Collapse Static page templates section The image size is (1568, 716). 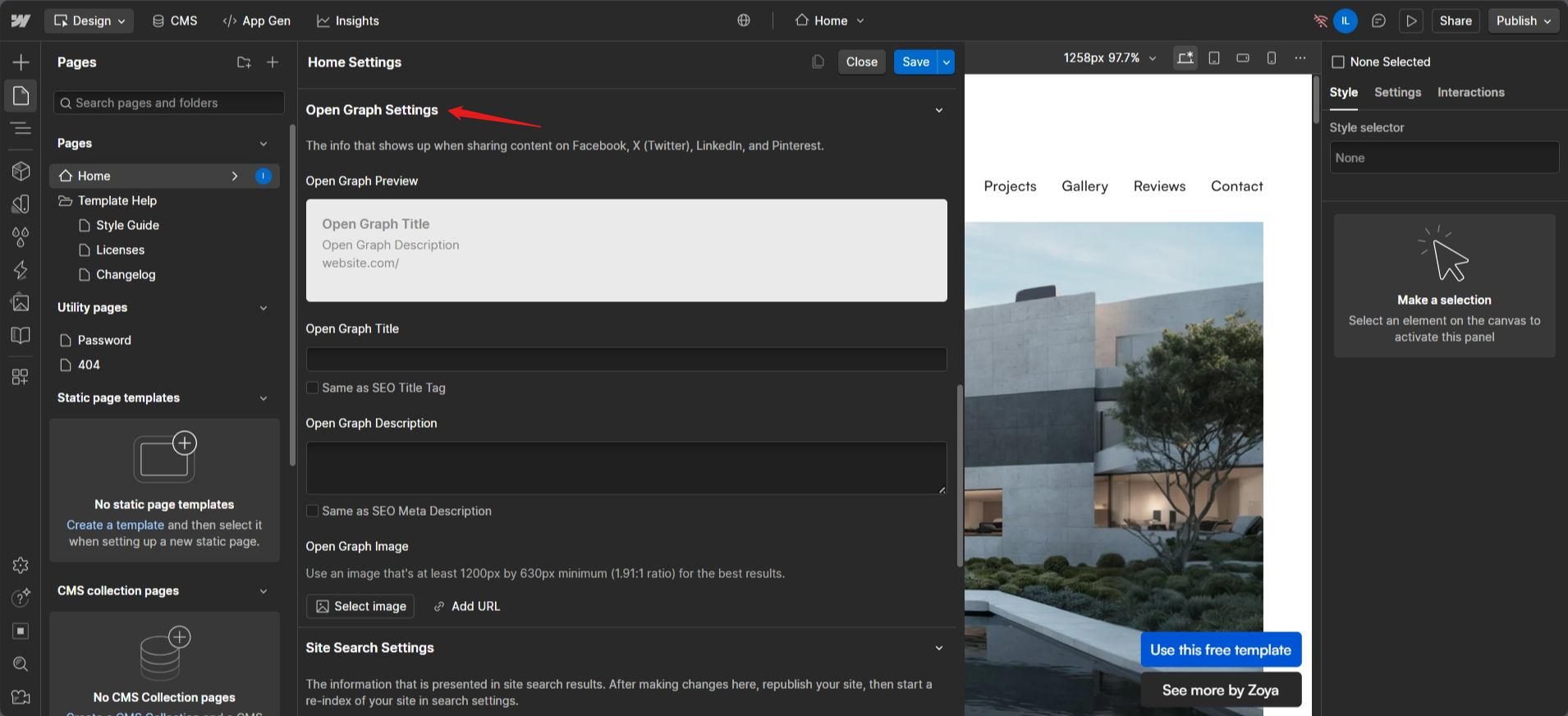264,398
